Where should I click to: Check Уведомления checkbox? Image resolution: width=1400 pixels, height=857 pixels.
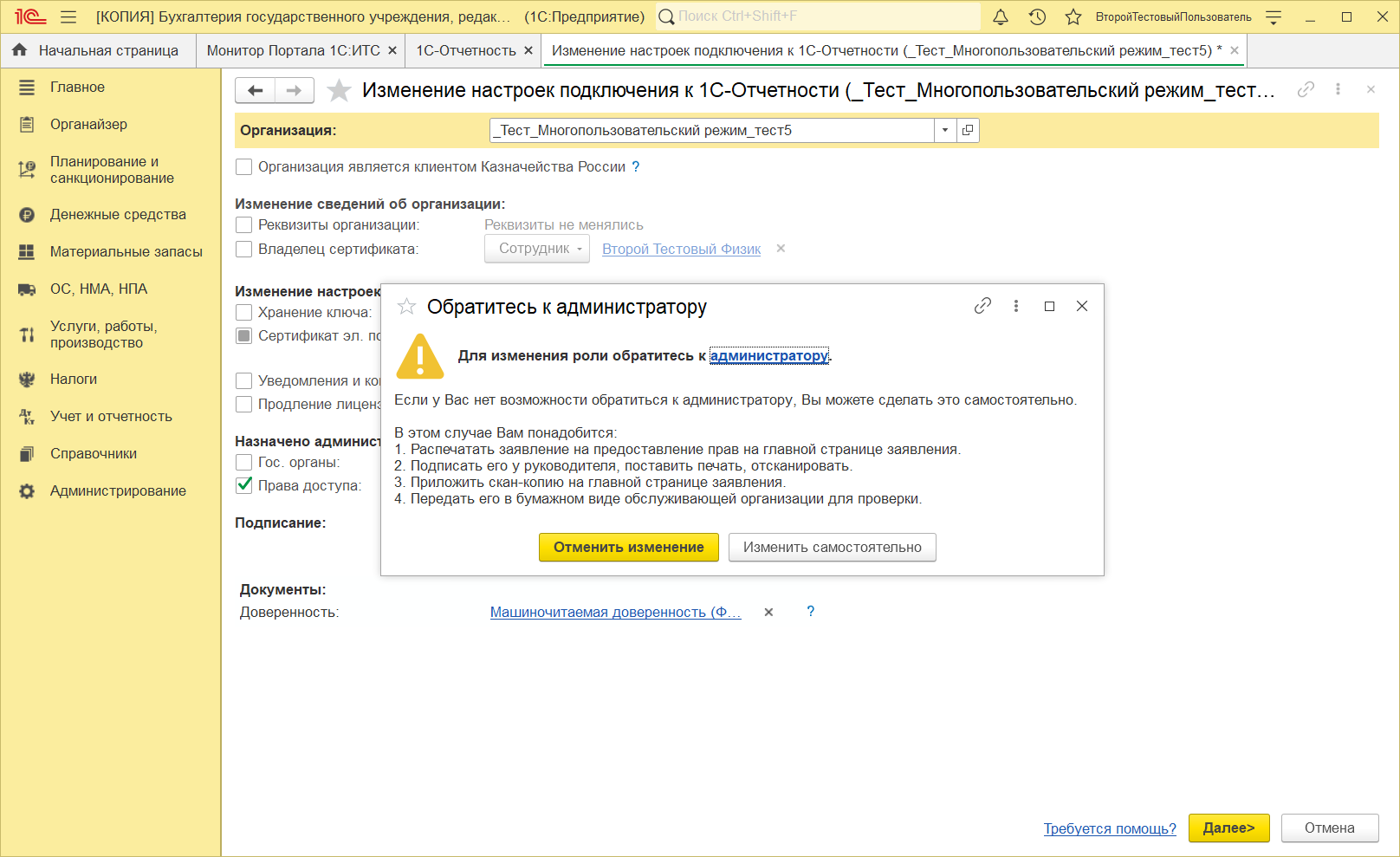244,380
